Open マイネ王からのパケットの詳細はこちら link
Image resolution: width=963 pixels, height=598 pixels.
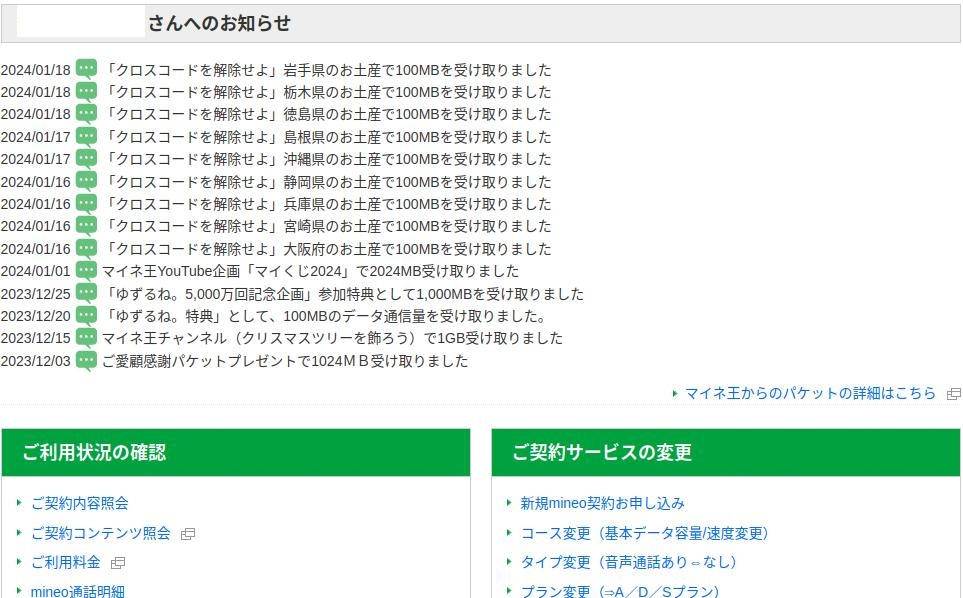point(810,393)
